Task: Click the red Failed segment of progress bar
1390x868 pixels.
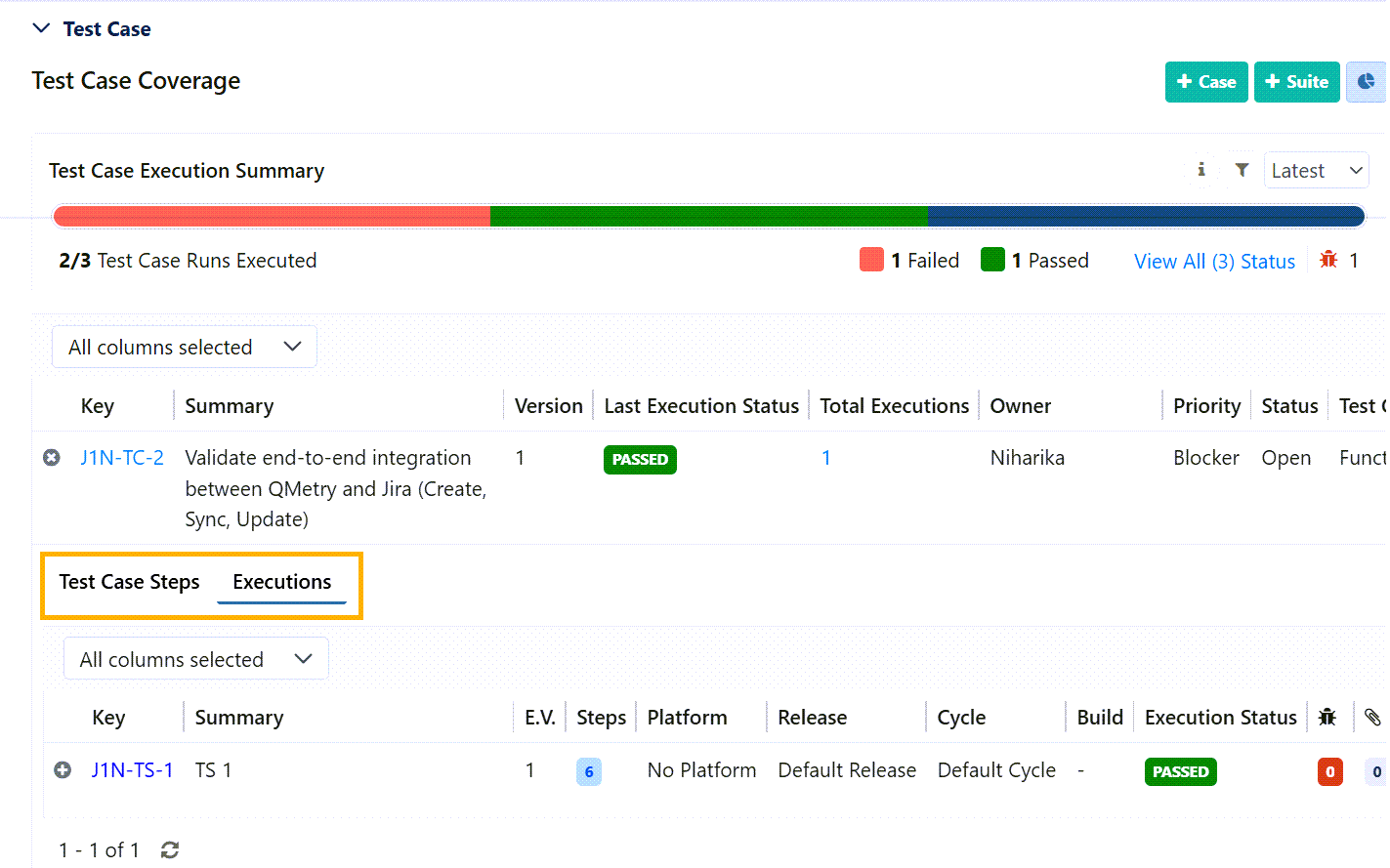Action: 272,217
